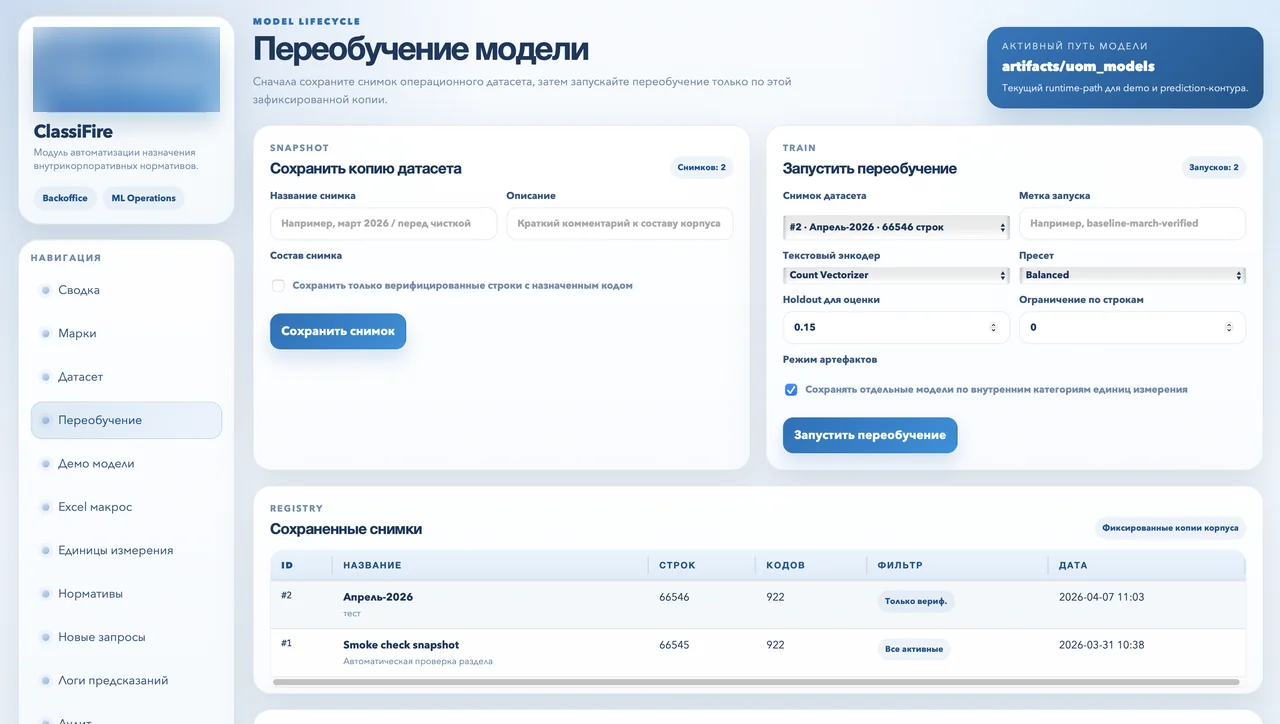Open the Снимок датасета dropdown
1280x724 pixels.
896,227
